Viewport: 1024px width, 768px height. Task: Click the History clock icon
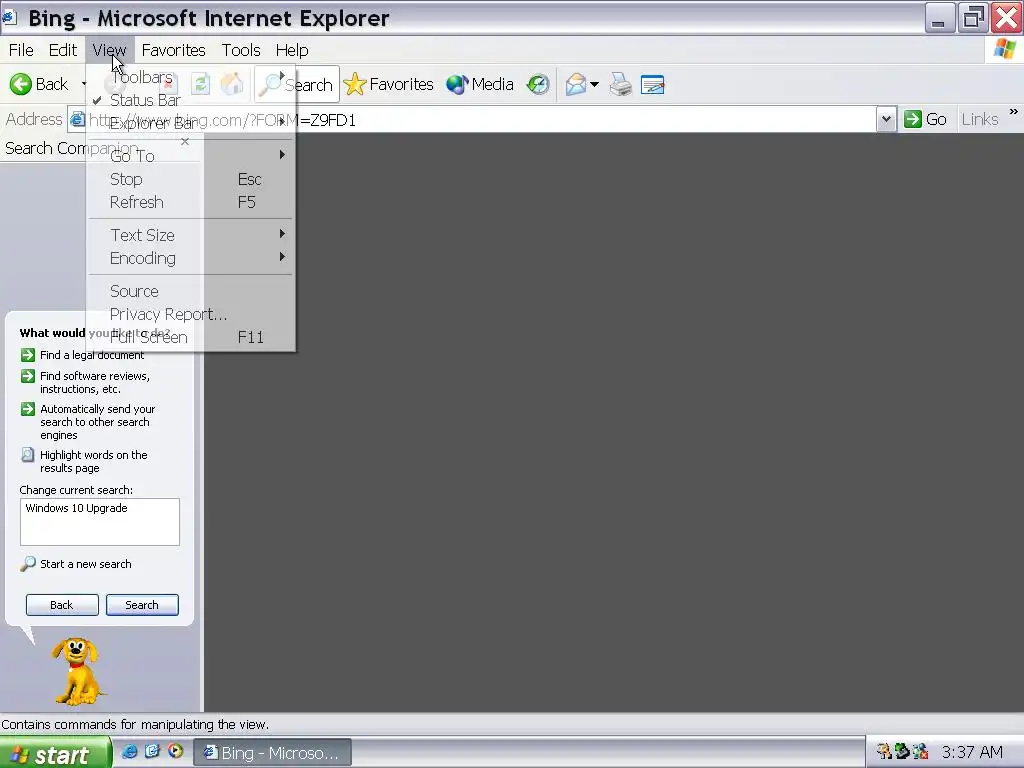pyautogui.click(x=537, y=84)
